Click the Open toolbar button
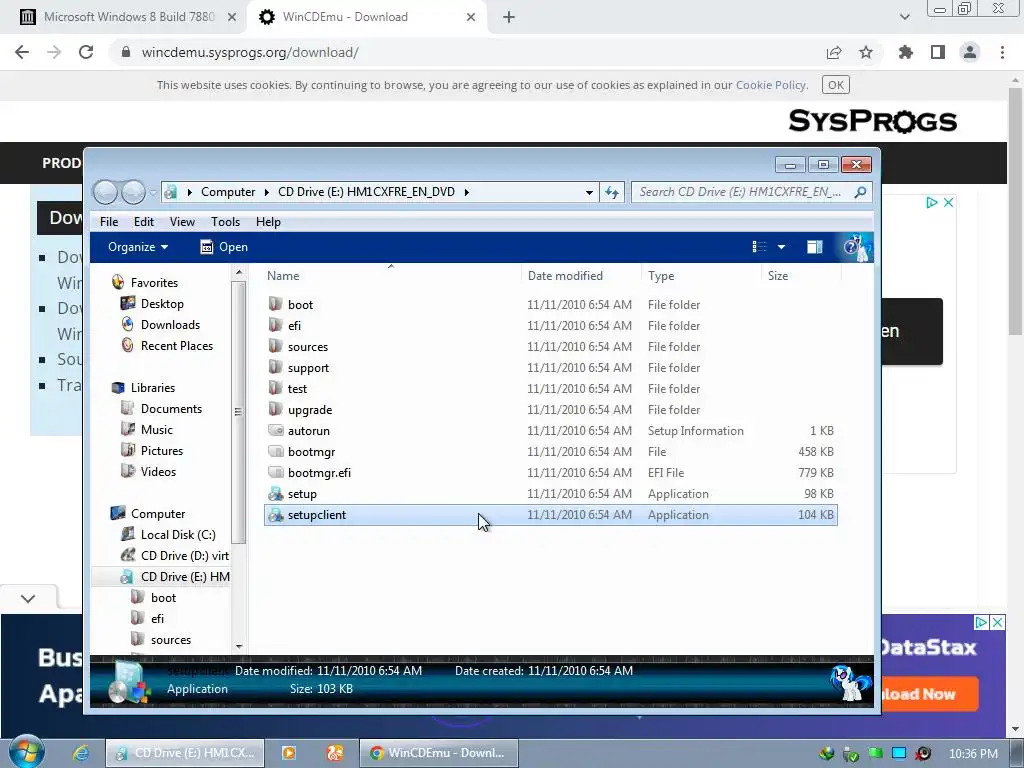 click(x=224, y=247)
